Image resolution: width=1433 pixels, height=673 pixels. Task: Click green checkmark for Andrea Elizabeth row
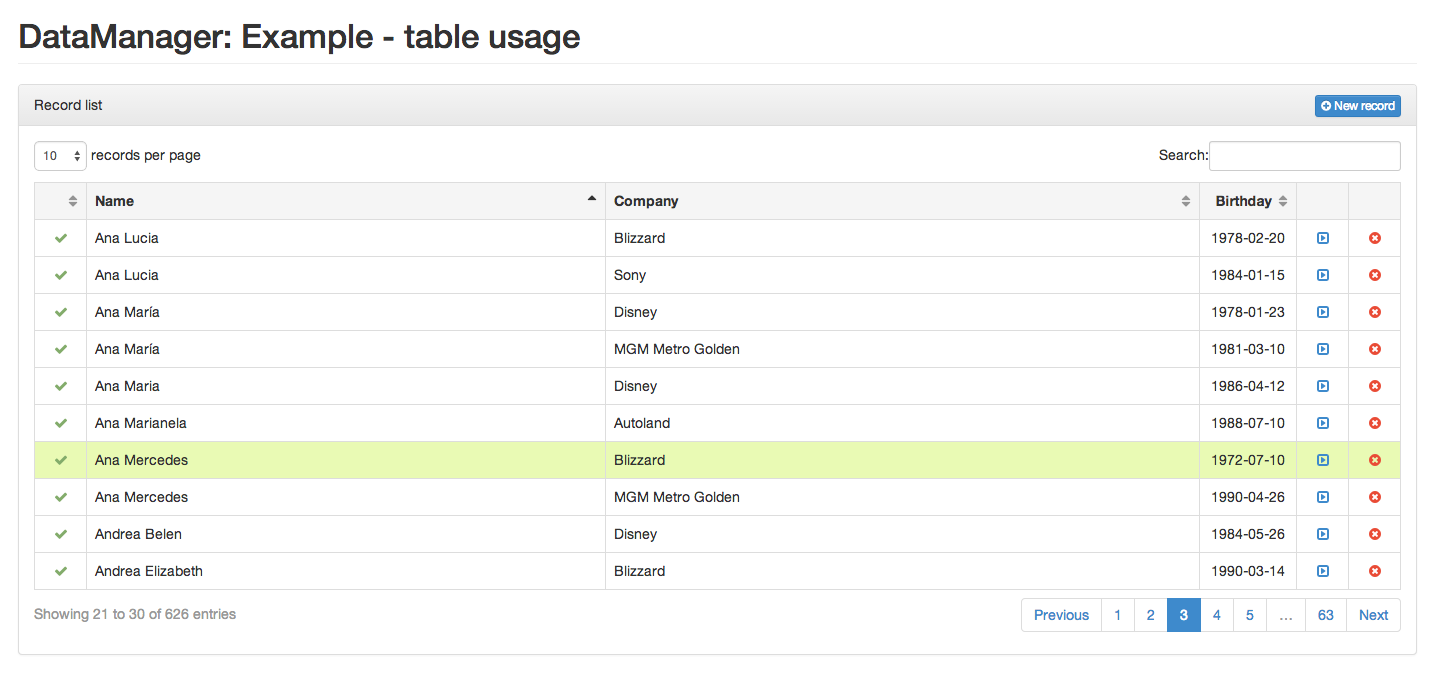click(x=61, y=571)
